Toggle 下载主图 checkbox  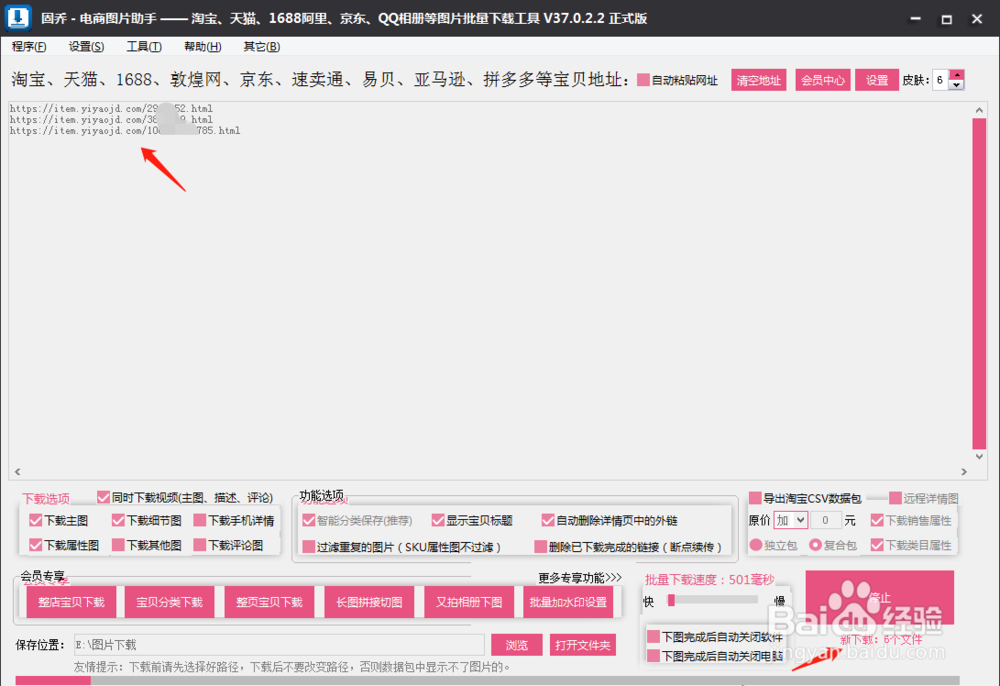click(x=36, y=520)
